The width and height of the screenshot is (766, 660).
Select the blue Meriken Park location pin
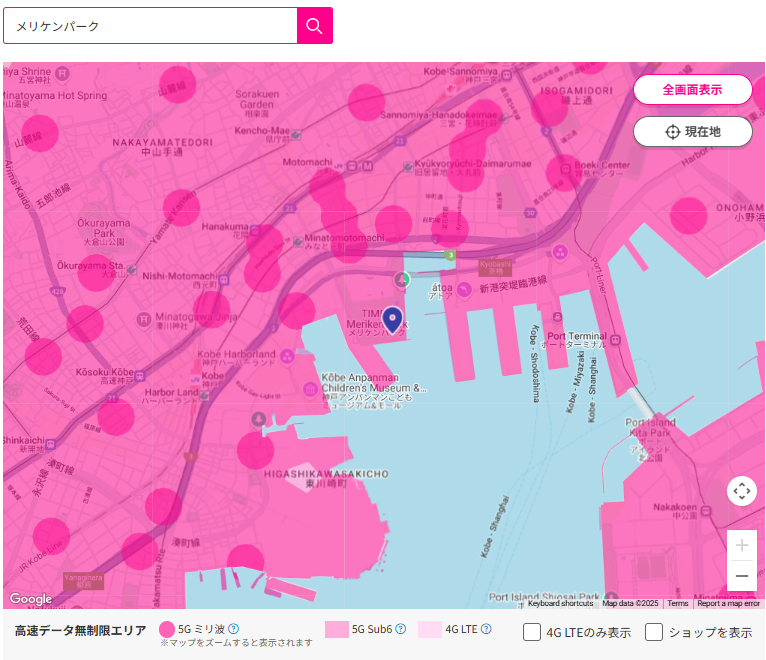pyautogui.click(x=392, y=320)
